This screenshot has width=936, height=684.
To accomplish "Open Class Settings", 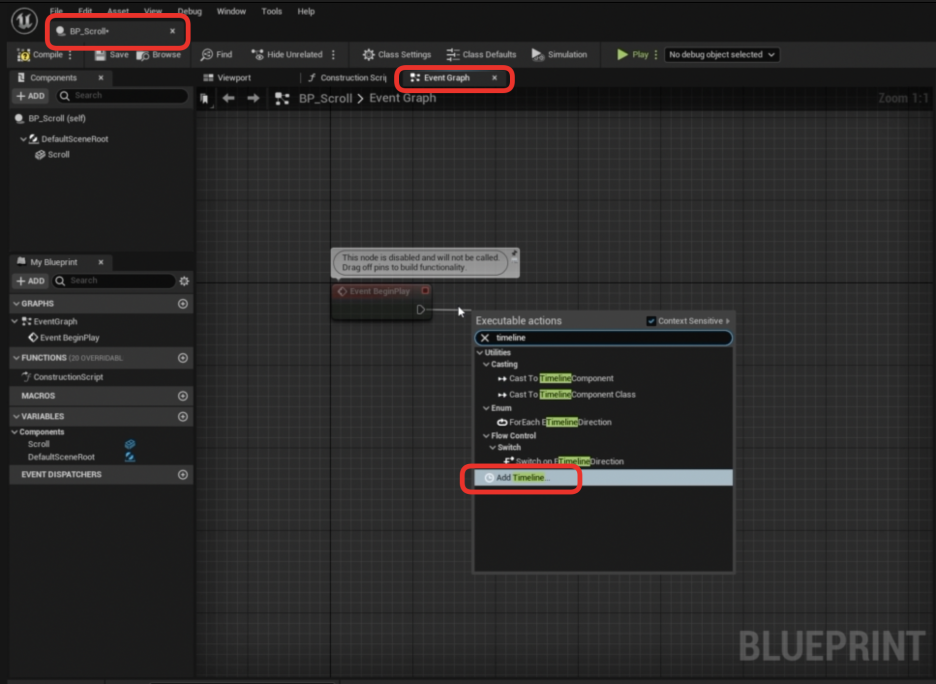I will coord(396,54).
